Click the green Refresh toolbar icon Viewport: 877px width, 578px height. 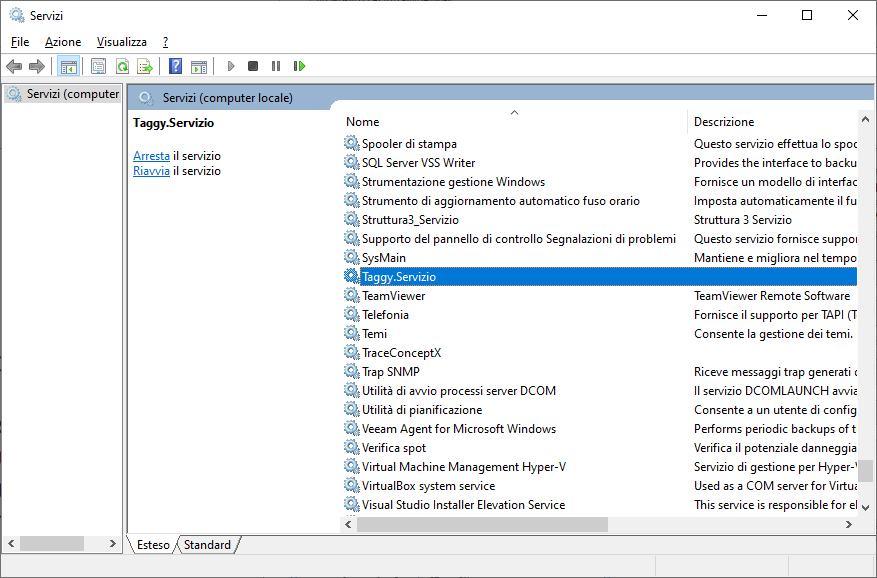pyautogui.click(x=122, y=66)
